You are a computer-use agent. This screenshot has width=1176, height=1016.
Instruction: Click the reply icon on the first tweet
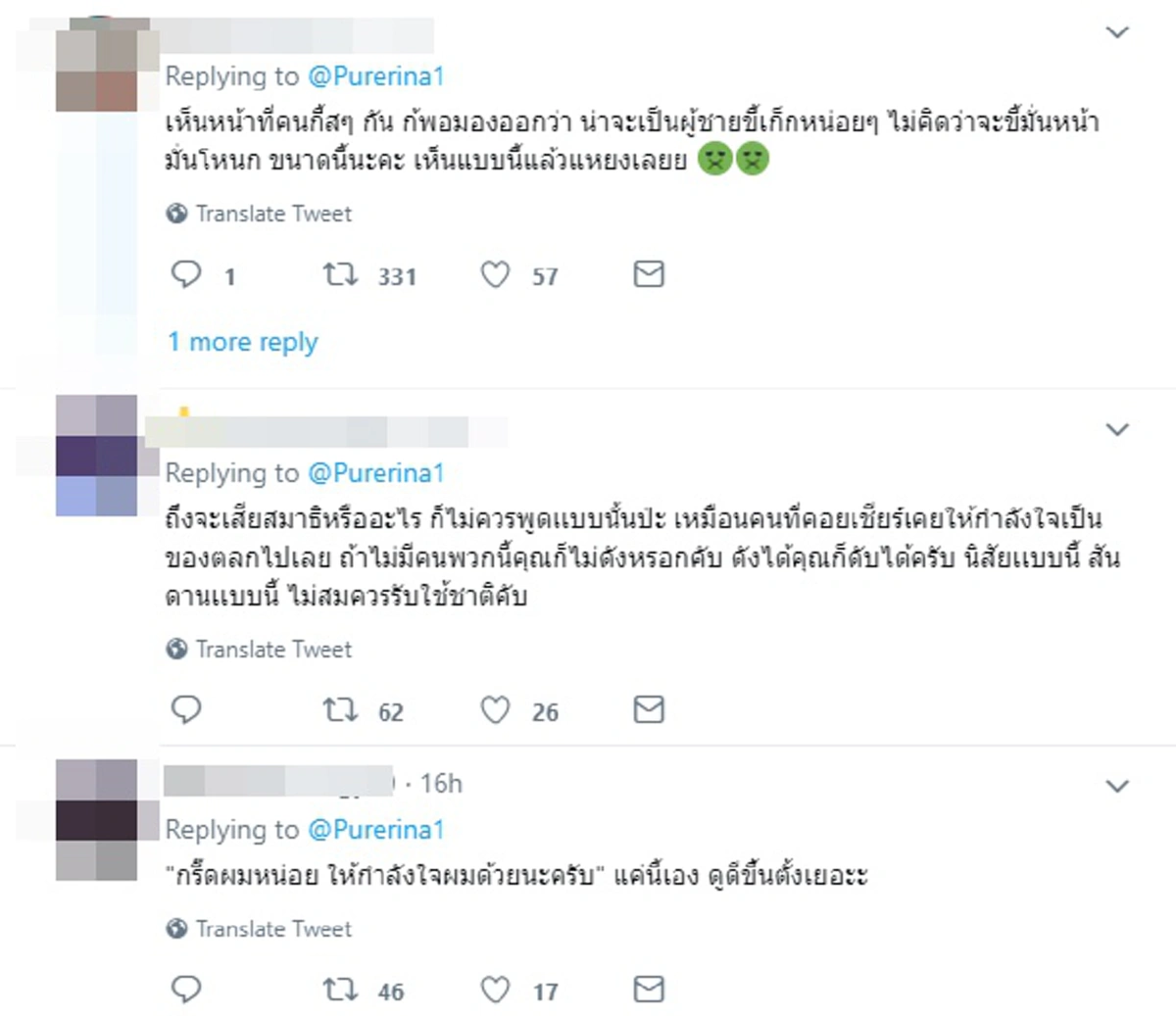(186, 275)
